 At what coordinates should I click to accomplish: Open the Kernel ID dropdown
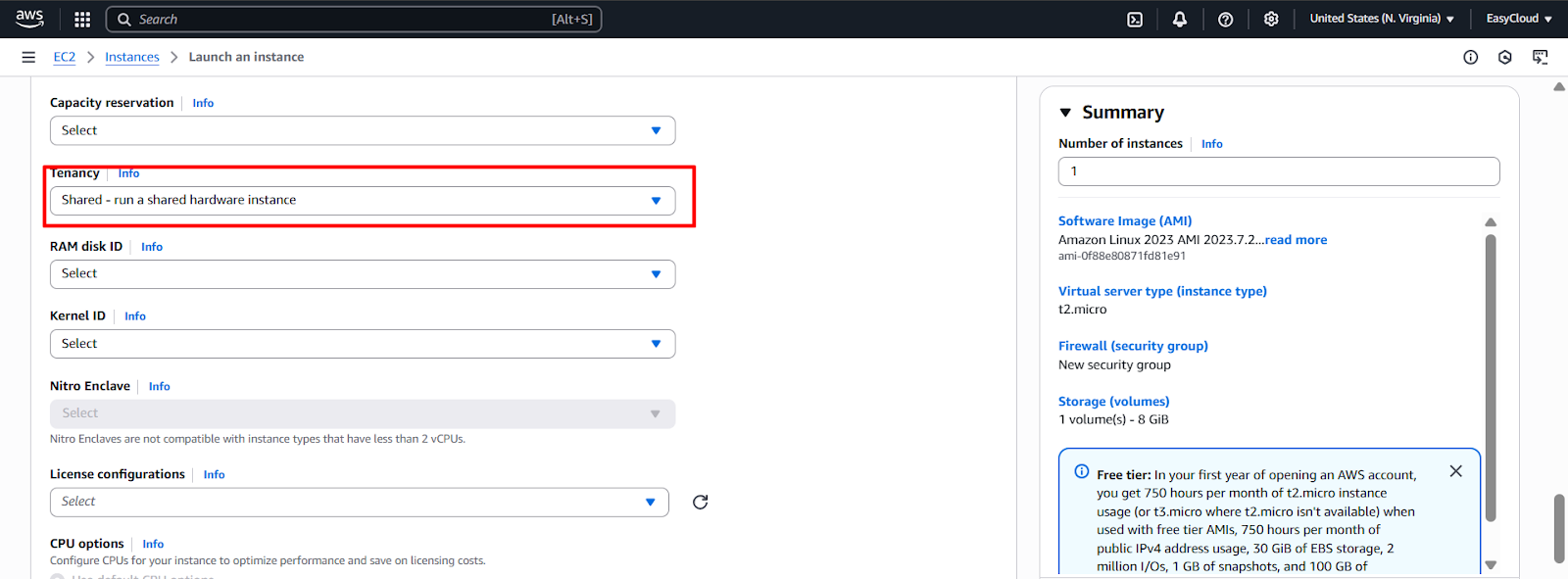pos(363,344)
